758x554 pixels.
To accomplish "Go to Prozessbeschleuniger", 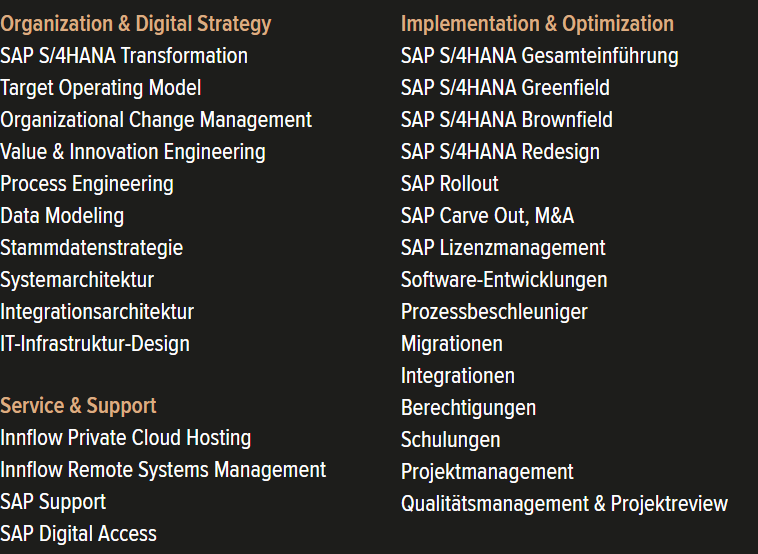I will point(494,312).
